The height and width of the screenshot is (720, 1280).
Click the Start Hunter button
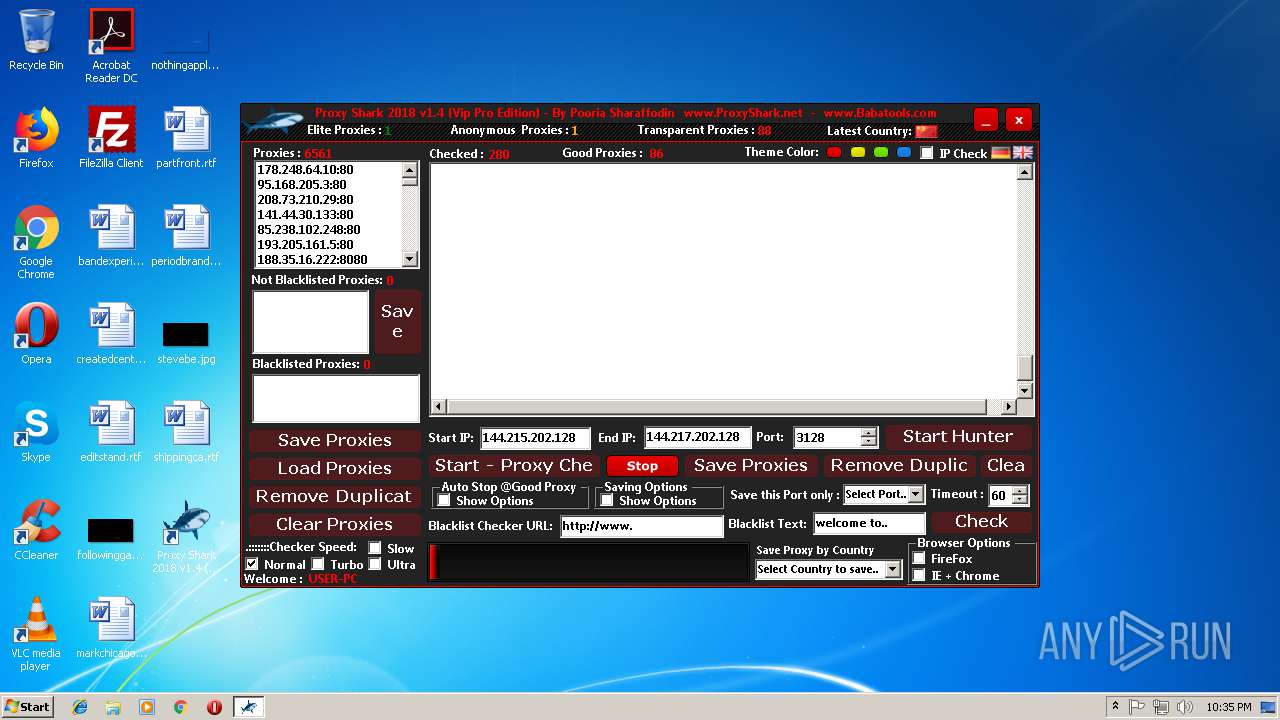click(x=958, y=436)
